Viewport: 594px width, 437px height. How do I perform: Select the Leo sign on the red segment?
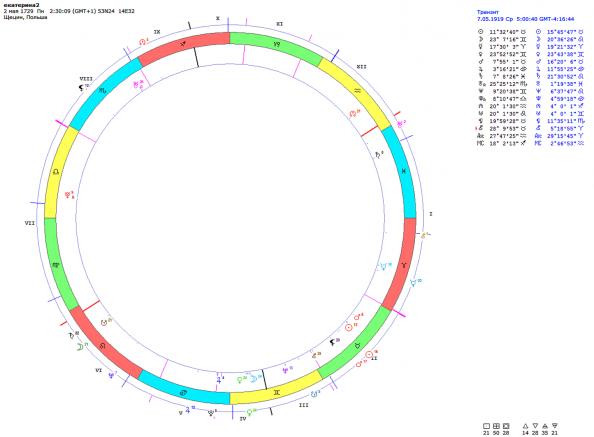(102, 346)
